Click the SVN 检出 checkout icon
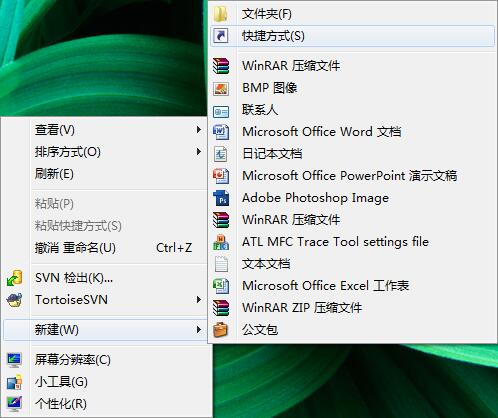Viewport: 498px width, 418px height. 14,278
